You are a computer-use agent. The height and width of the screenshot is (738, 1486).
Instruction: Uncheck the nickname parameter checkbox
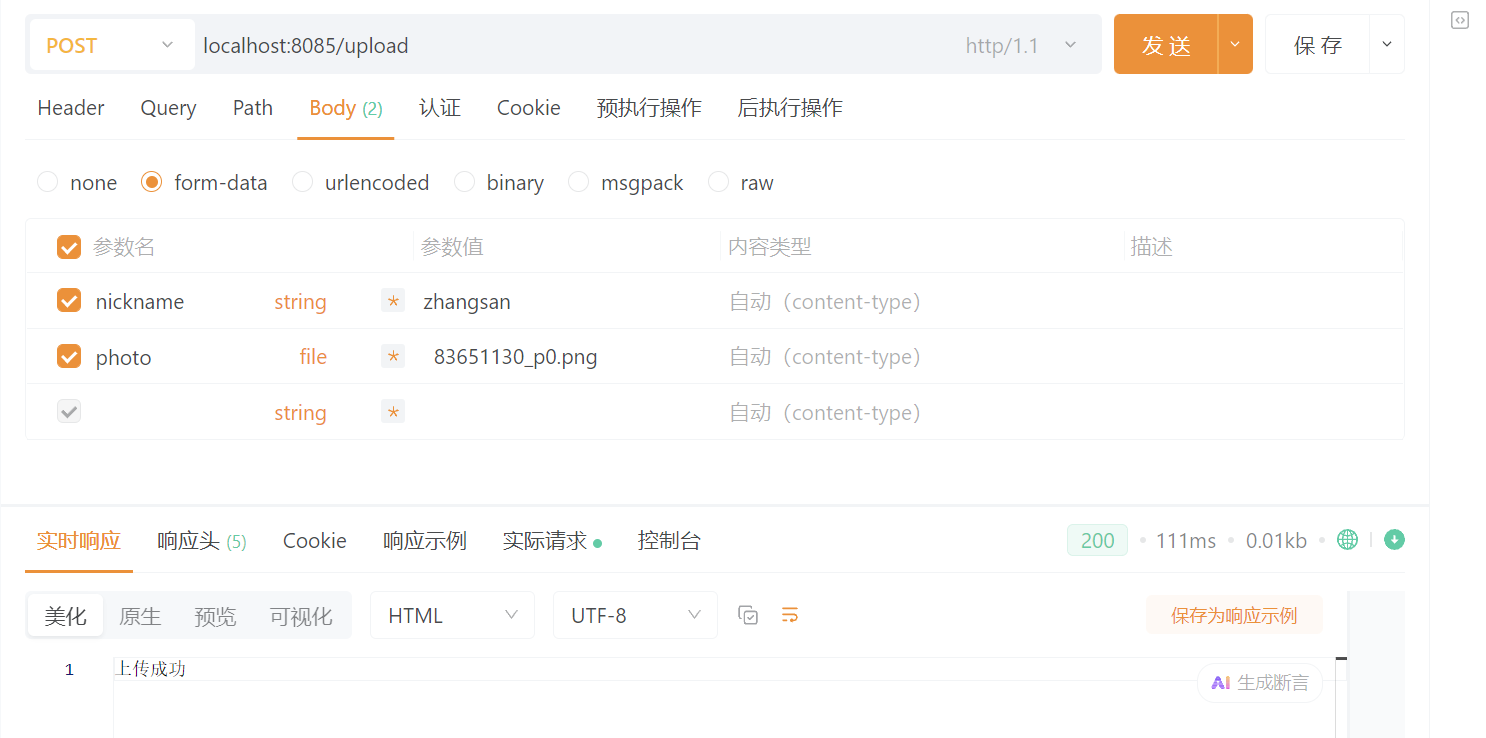tap(69, 301)
